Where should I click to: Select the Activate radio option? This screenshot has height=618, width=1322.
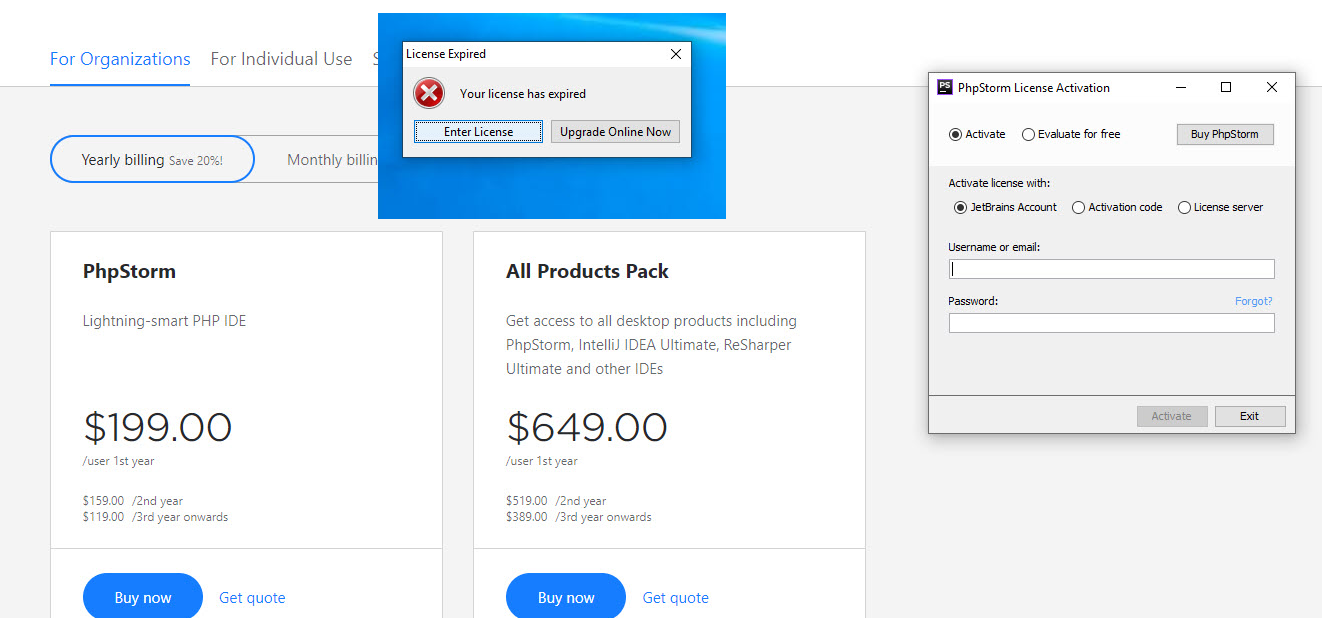(x=955, y=134)
